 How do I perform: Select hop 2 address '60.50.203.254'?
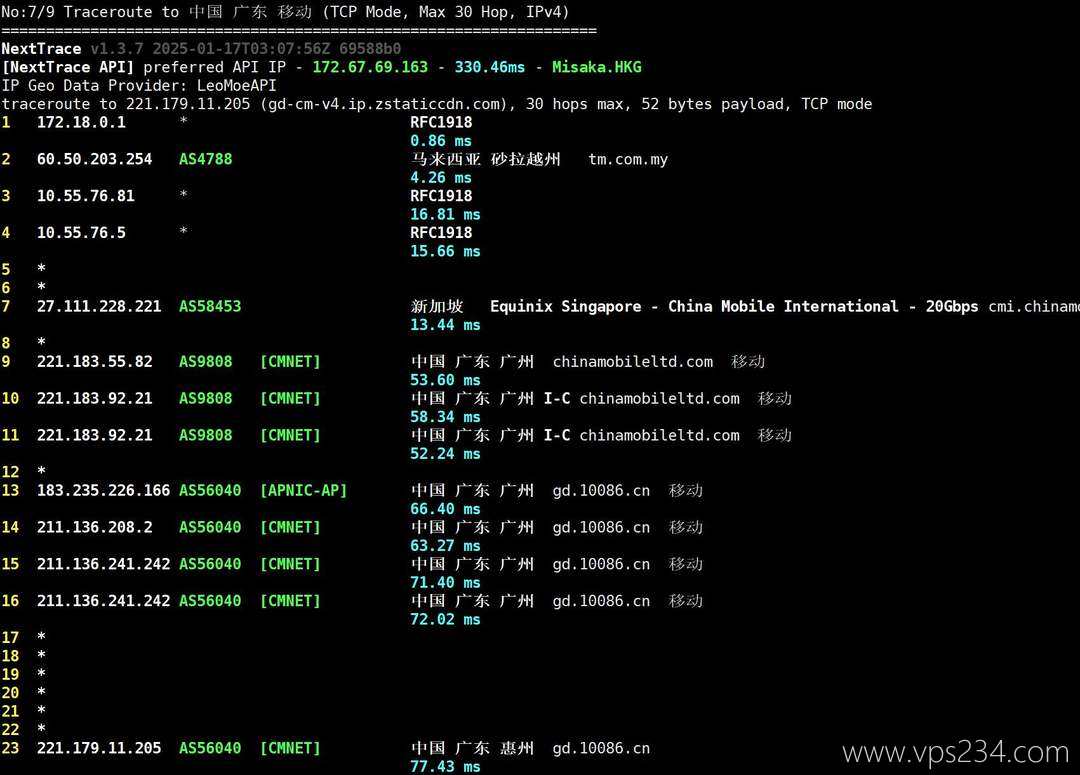click(x=94, y=159)
